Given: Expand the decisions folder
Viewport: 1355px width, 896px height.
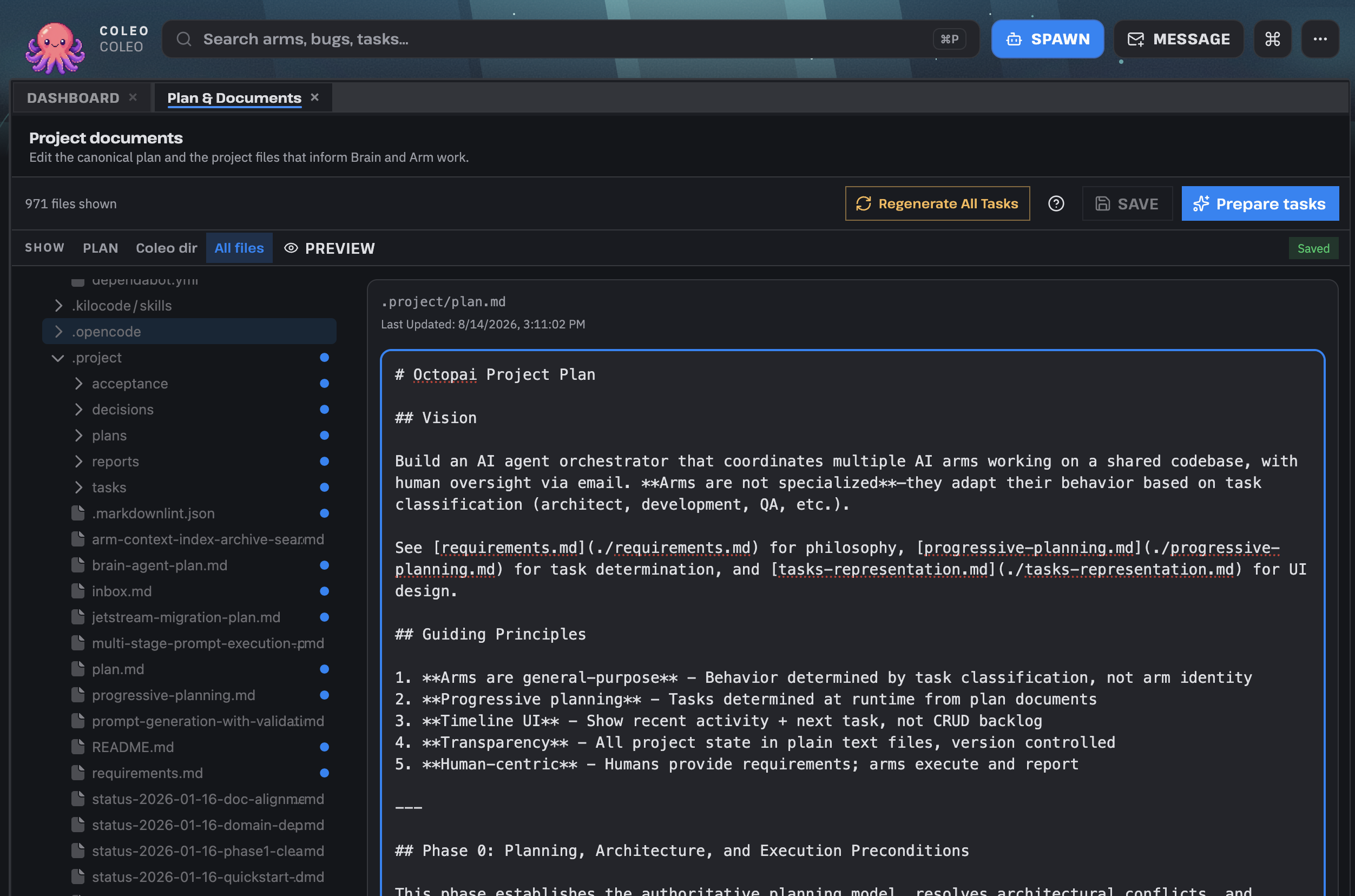Looking at the screenshot, I should pos(79,409).
